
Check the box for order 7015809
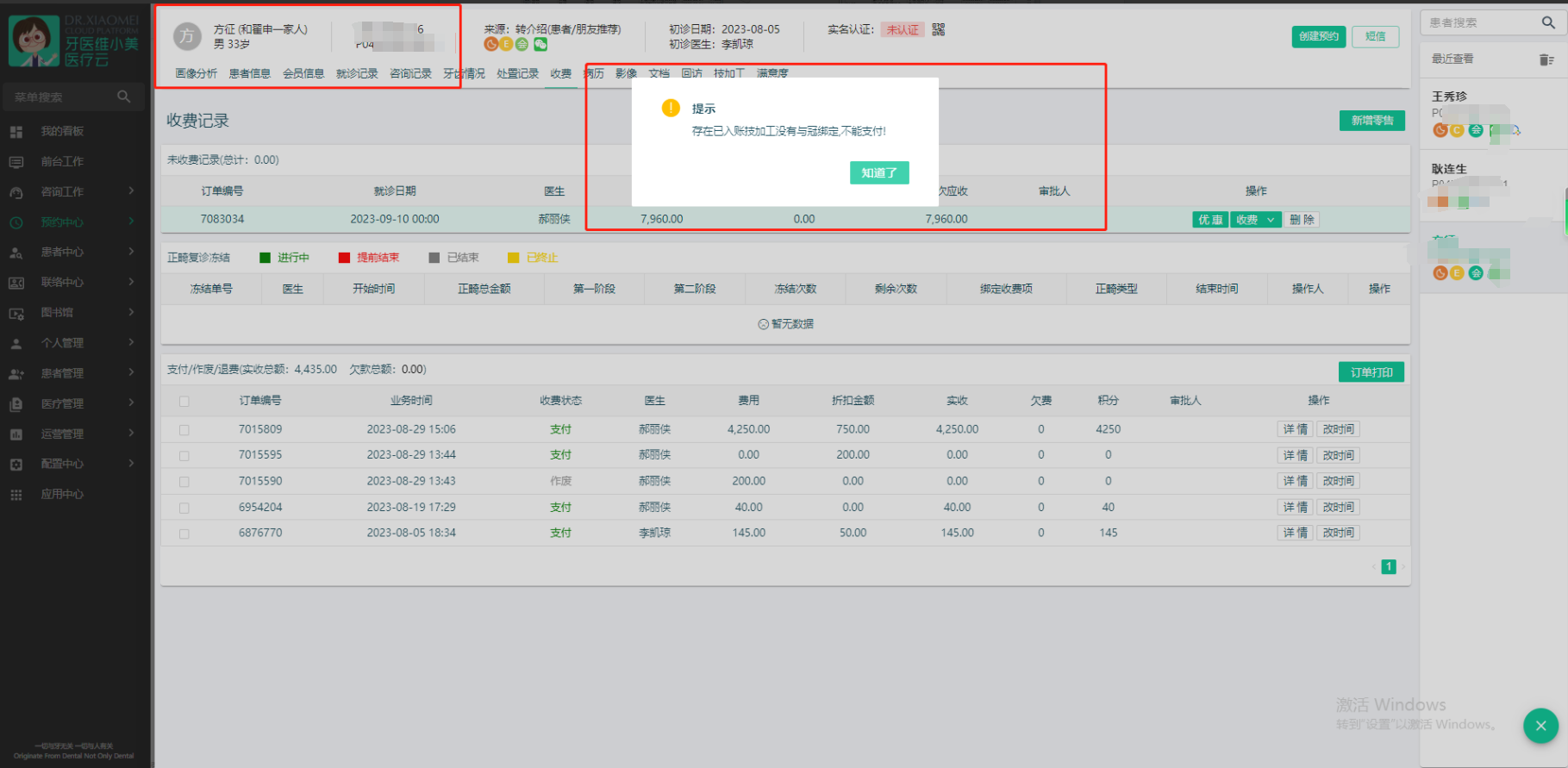[x=184, y=429]
